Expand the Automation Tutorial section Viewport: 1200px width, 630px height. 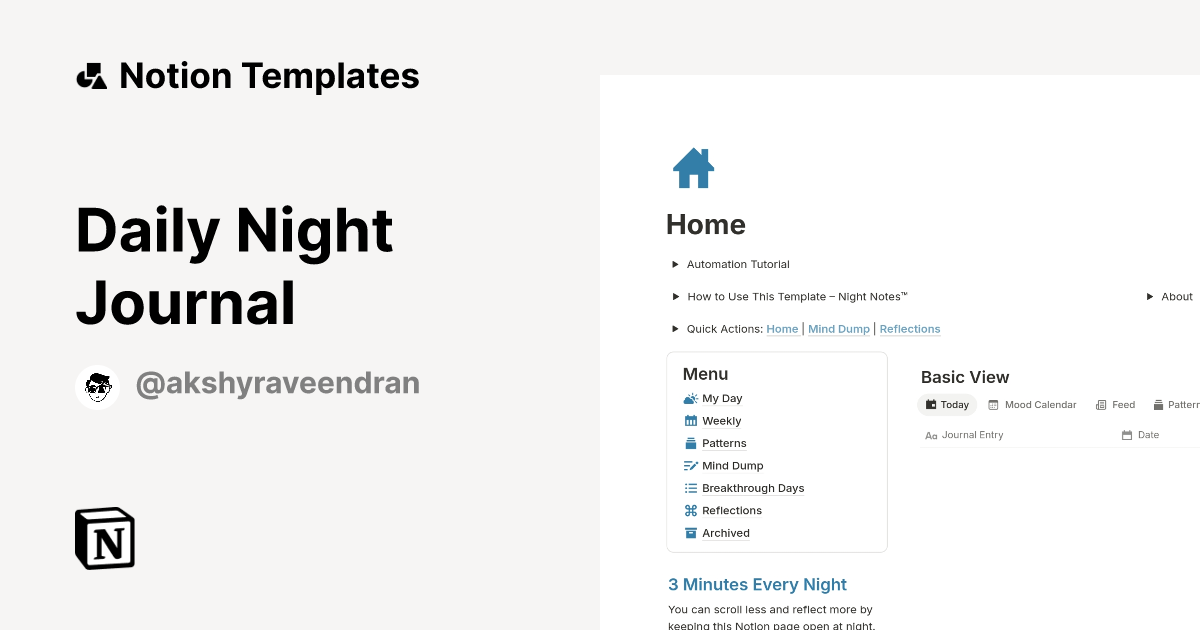pos(676,264)
